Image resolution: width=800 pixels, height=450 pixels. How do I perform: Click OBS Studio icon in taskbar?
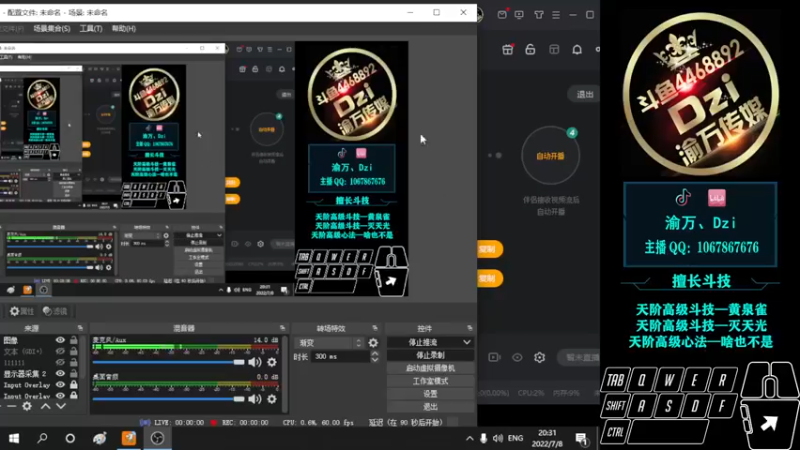tap(157, 438)
